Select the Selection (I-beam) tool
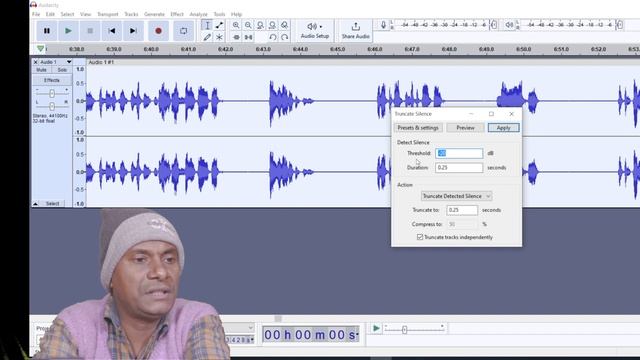The height and width of the screenshot is (360, 640). tap(207, 25)
